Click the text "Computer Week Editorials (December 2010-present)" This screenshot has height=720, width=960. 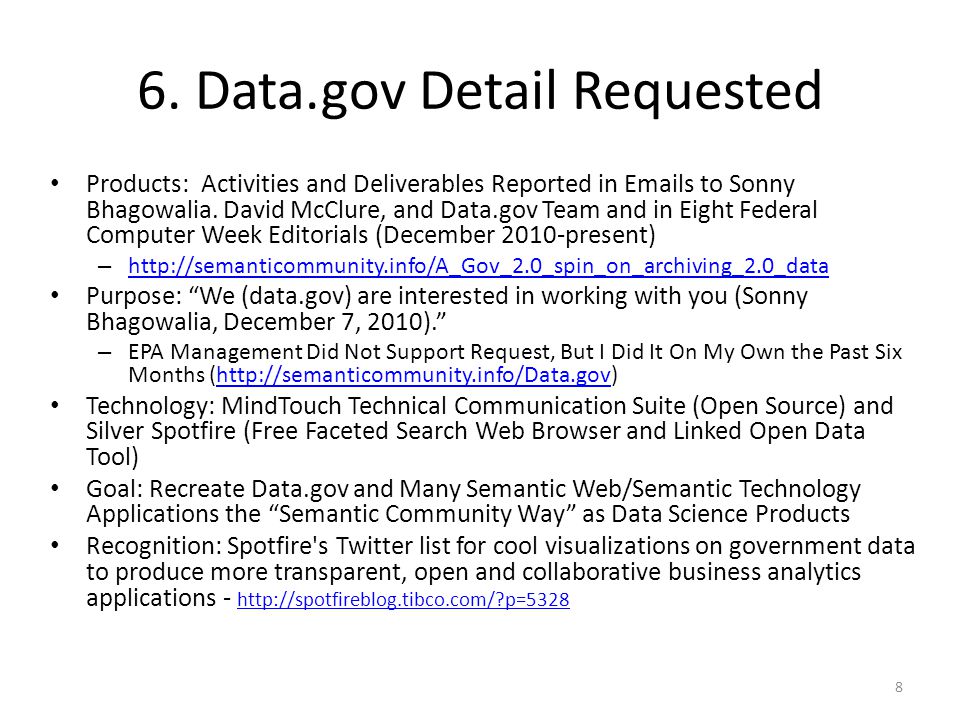click(370, 235)
